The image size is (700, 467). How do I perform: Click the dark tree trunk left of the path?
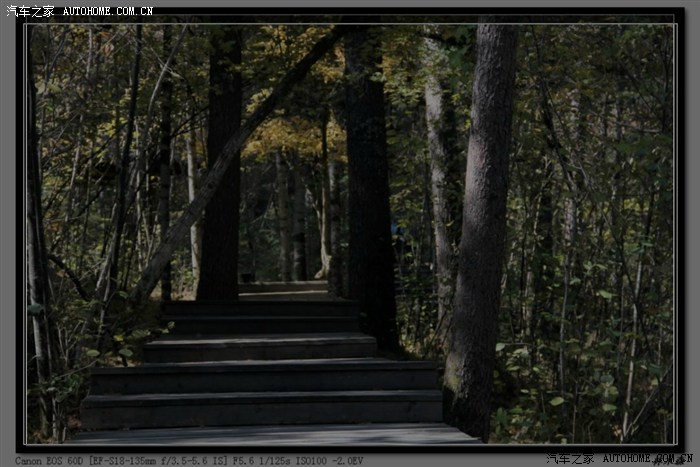tap(220, 170)
